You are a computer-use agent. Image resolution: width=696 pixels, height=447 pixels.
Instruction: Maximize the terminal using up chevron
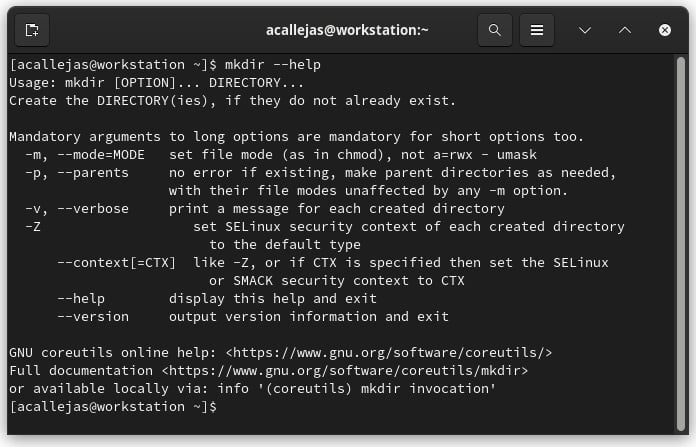click(625, 30)
